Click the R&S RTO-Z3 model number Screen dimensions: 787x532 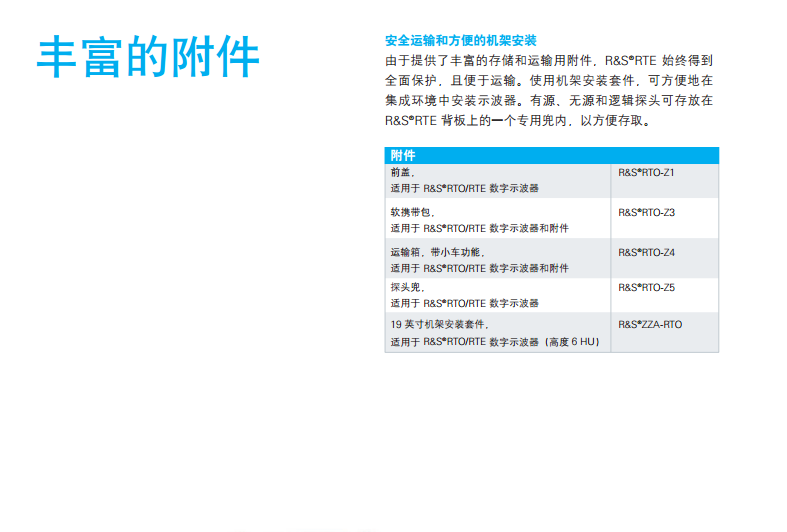(x=646, y=213)
